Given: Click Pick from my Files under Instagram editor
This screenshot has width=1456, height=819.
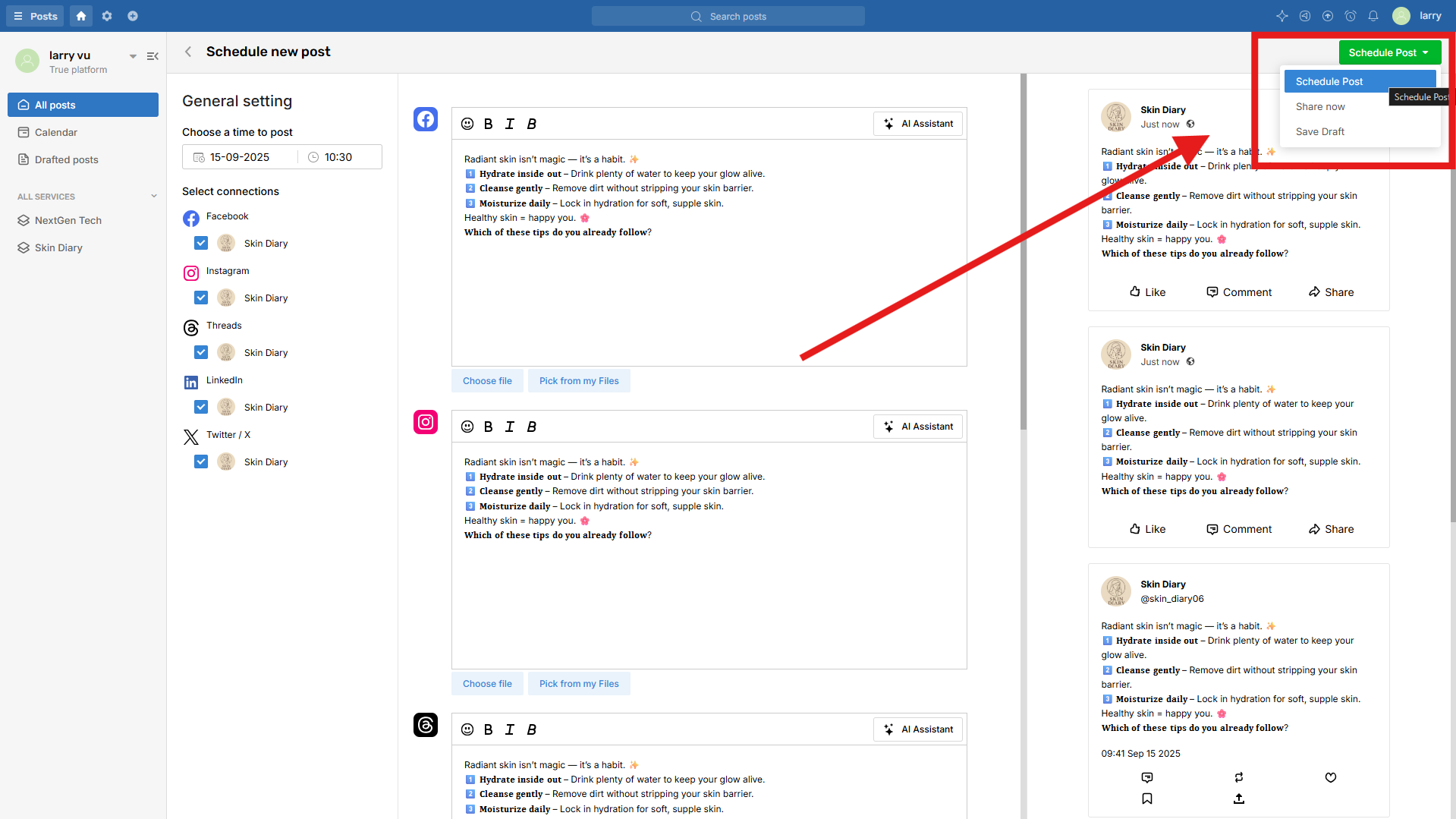Looking at the screenshot, I should pyautogui.click(x=579, y=684).
